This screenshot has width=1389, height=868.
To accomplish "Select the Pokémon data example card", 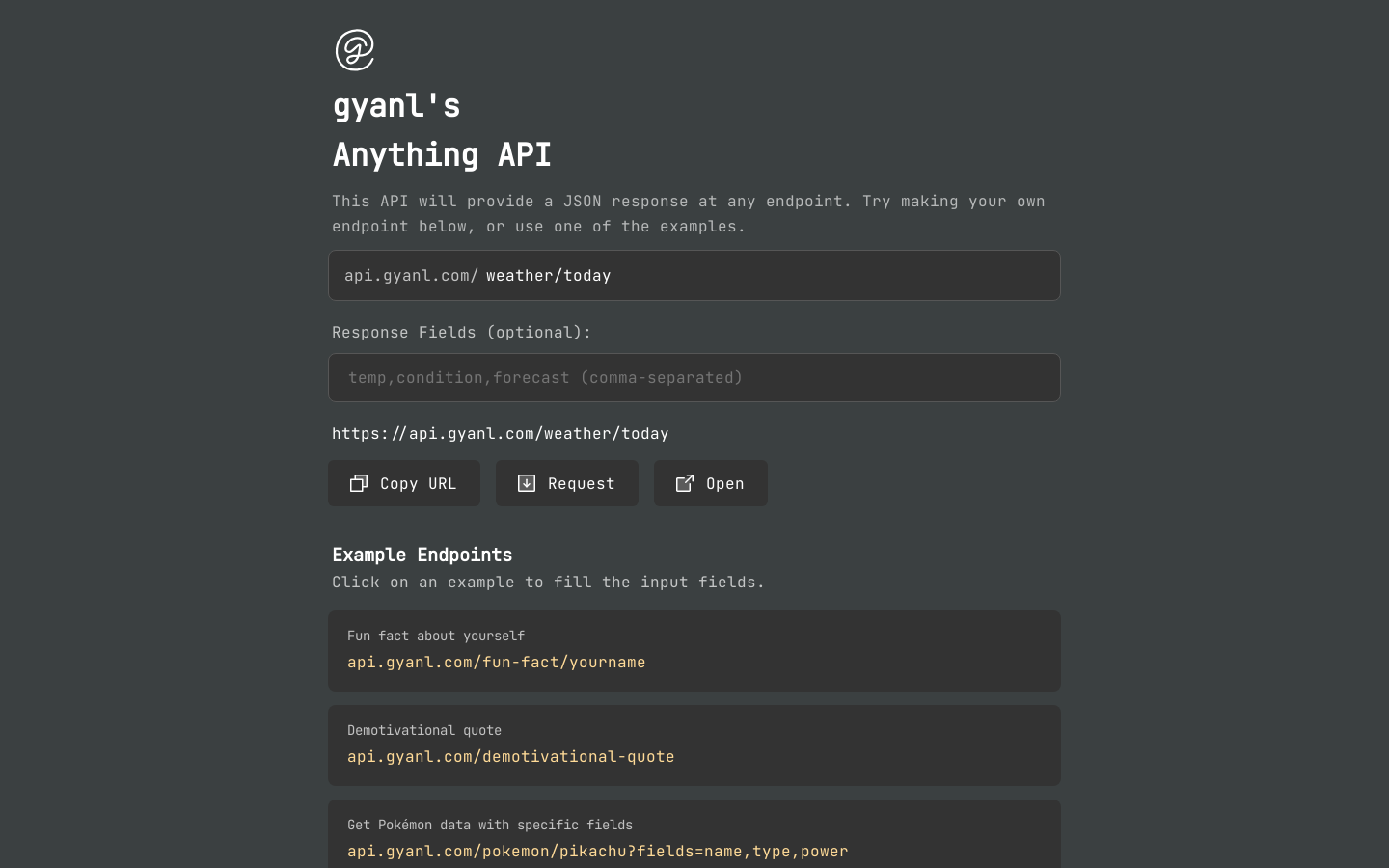I will click(x=694, y=834).
